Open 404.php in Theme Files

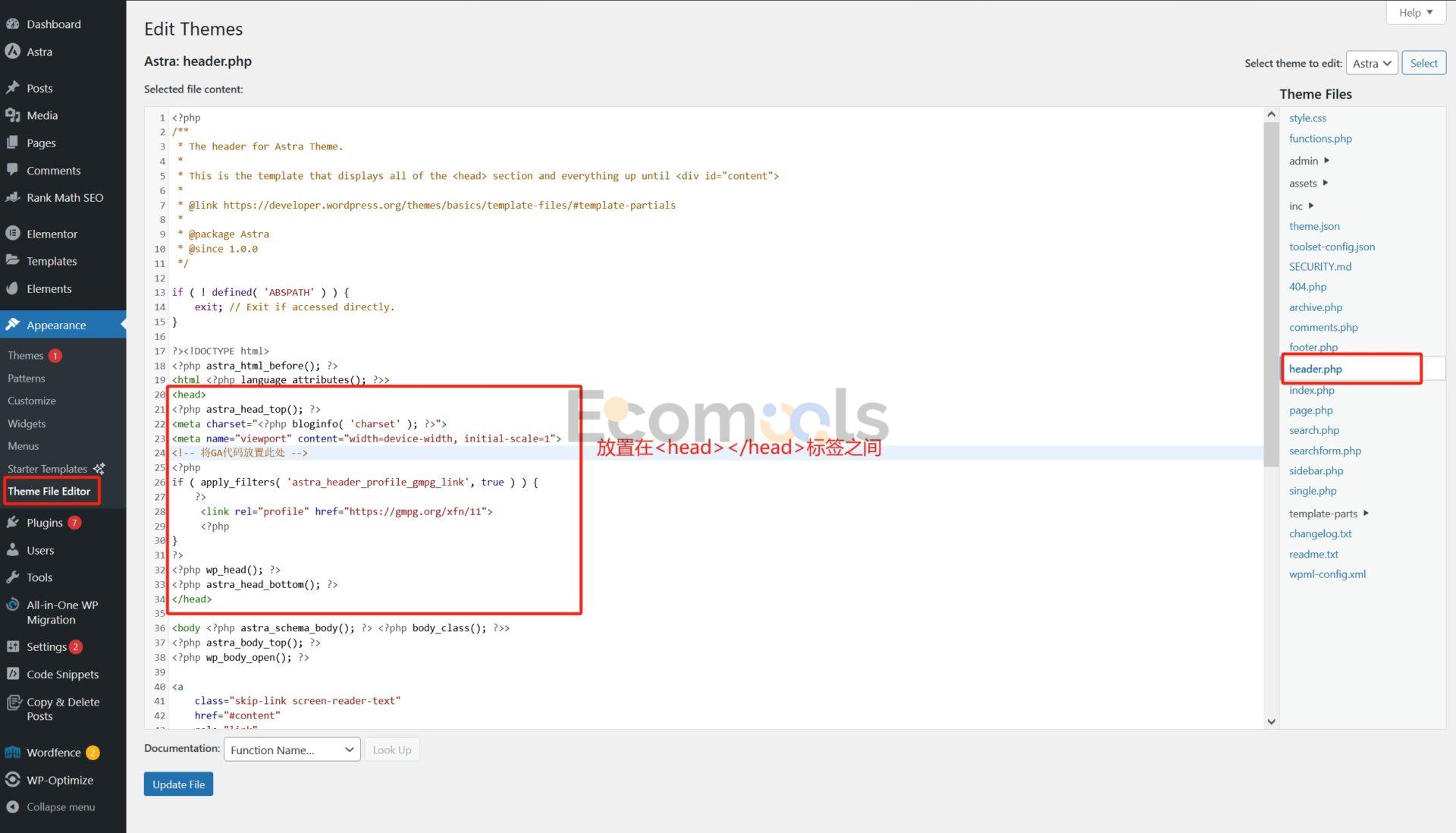pyautogui.click(x=1308, y=286)
